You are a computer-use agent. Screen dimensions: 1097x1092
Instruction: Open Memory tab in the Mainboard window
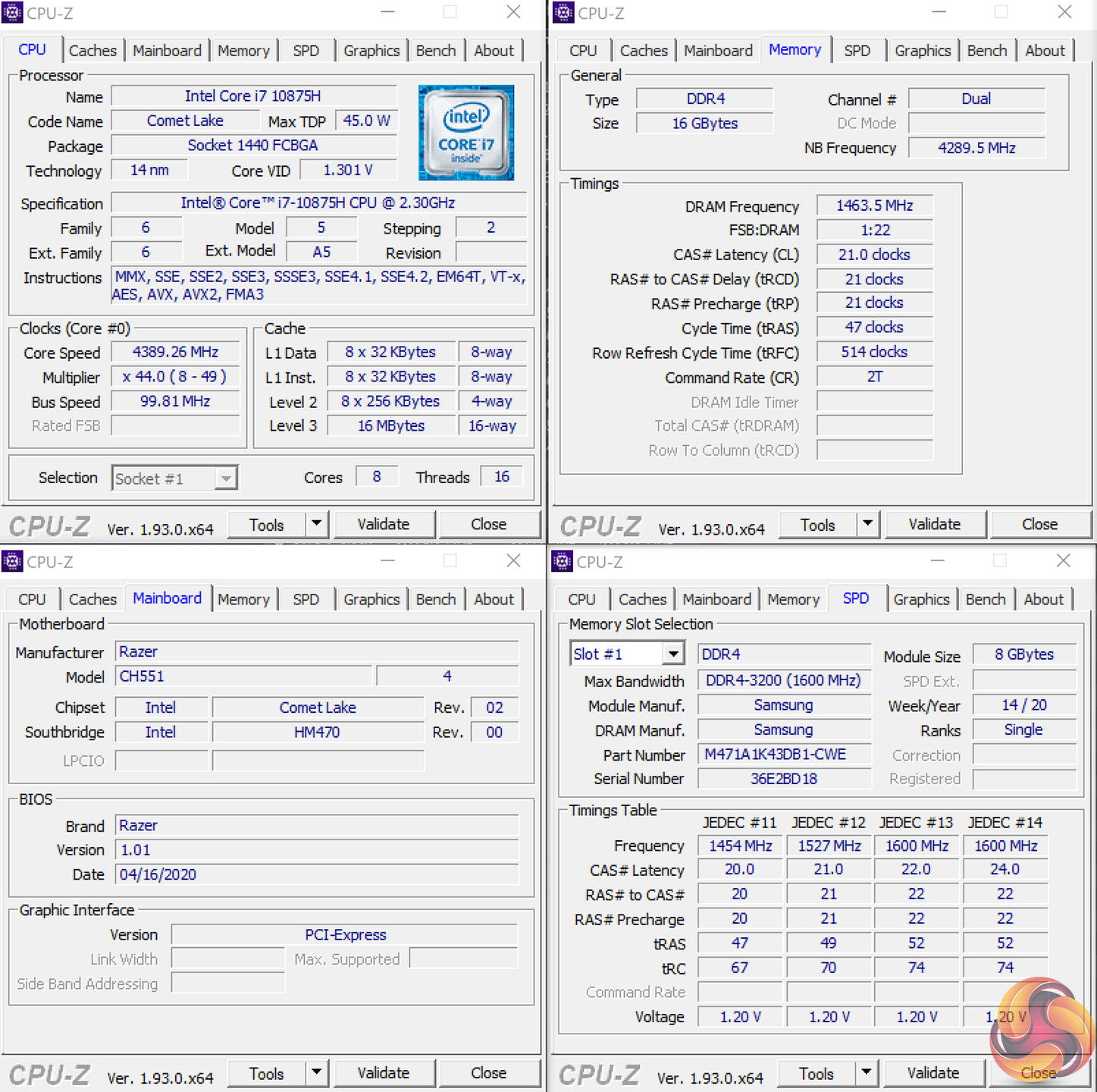click(243, 599)
